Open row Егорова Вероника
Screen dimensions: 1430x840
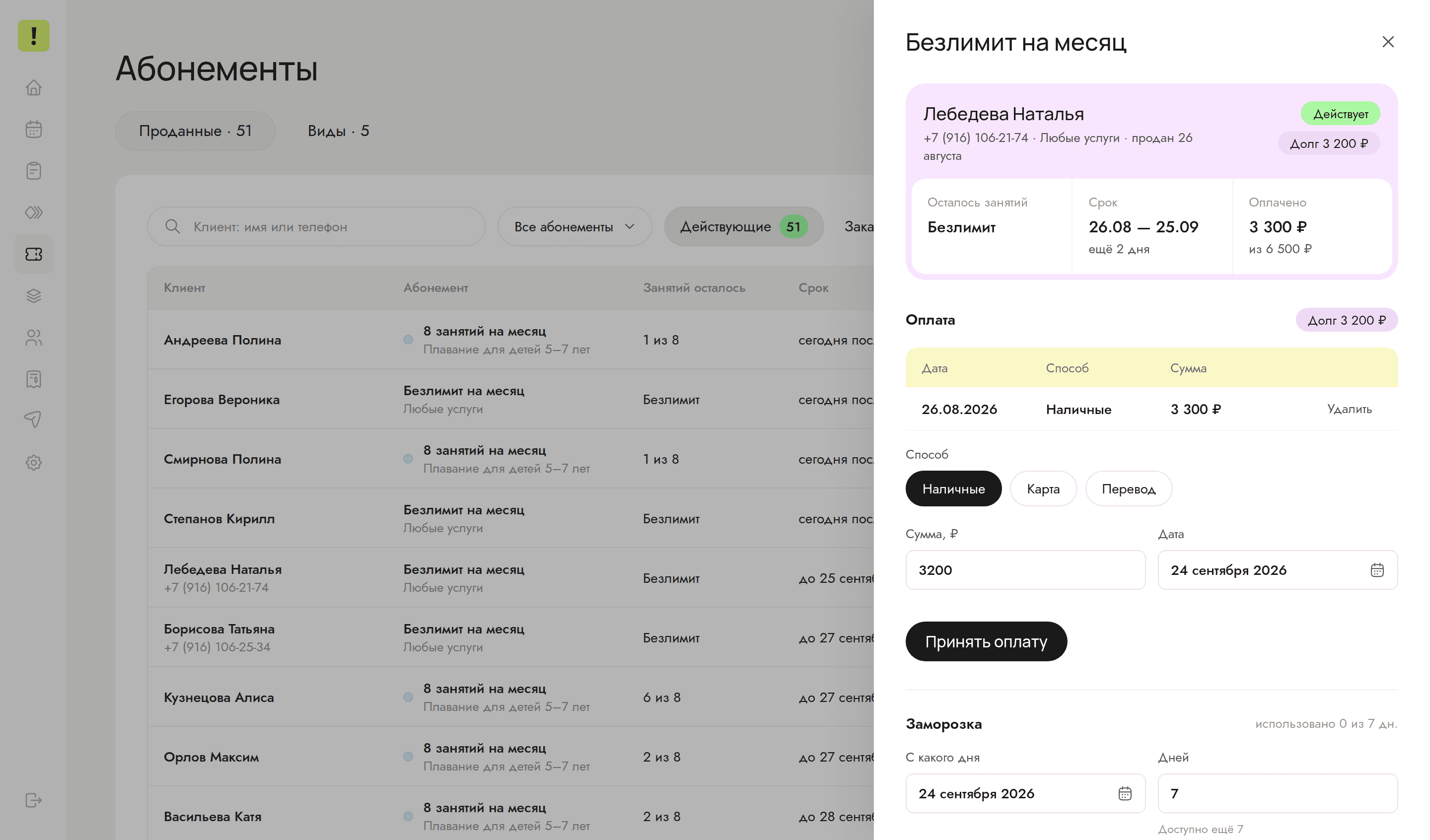[511, 399]
